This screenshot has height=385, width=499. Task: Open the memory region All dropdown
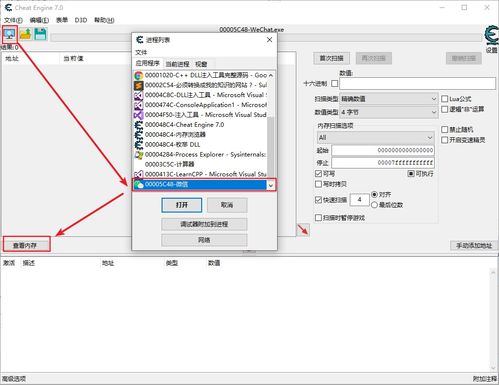pos(375,137)
